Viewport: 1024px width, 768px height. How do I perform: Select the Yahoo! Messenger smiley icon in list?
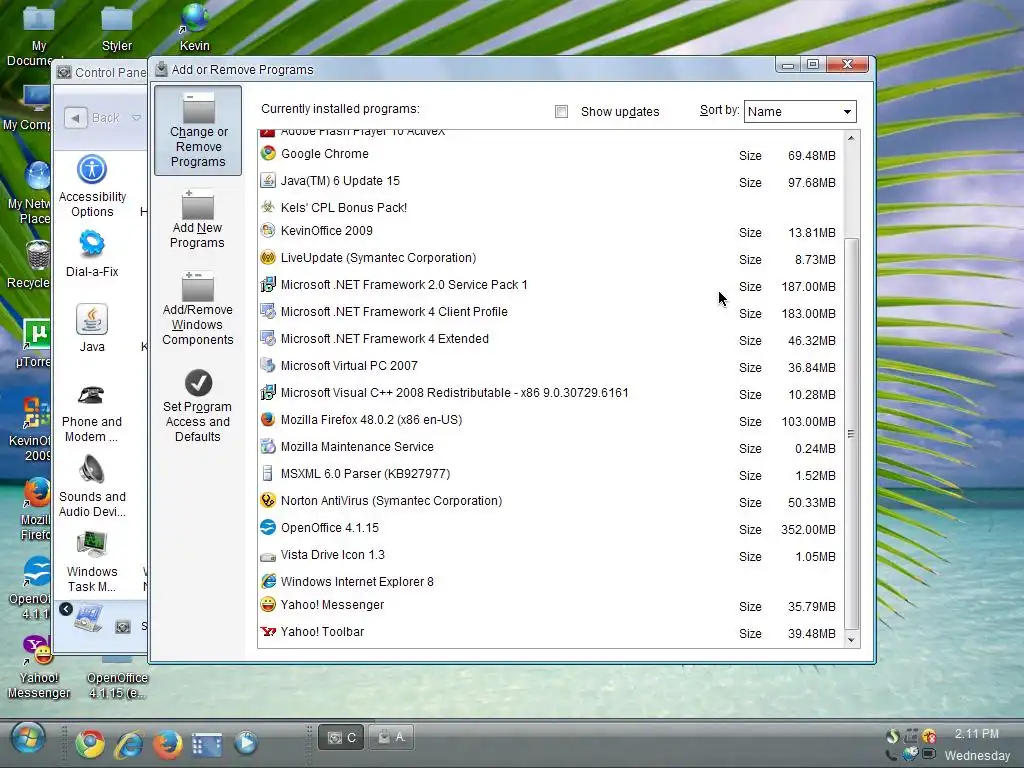pos(268,604)
